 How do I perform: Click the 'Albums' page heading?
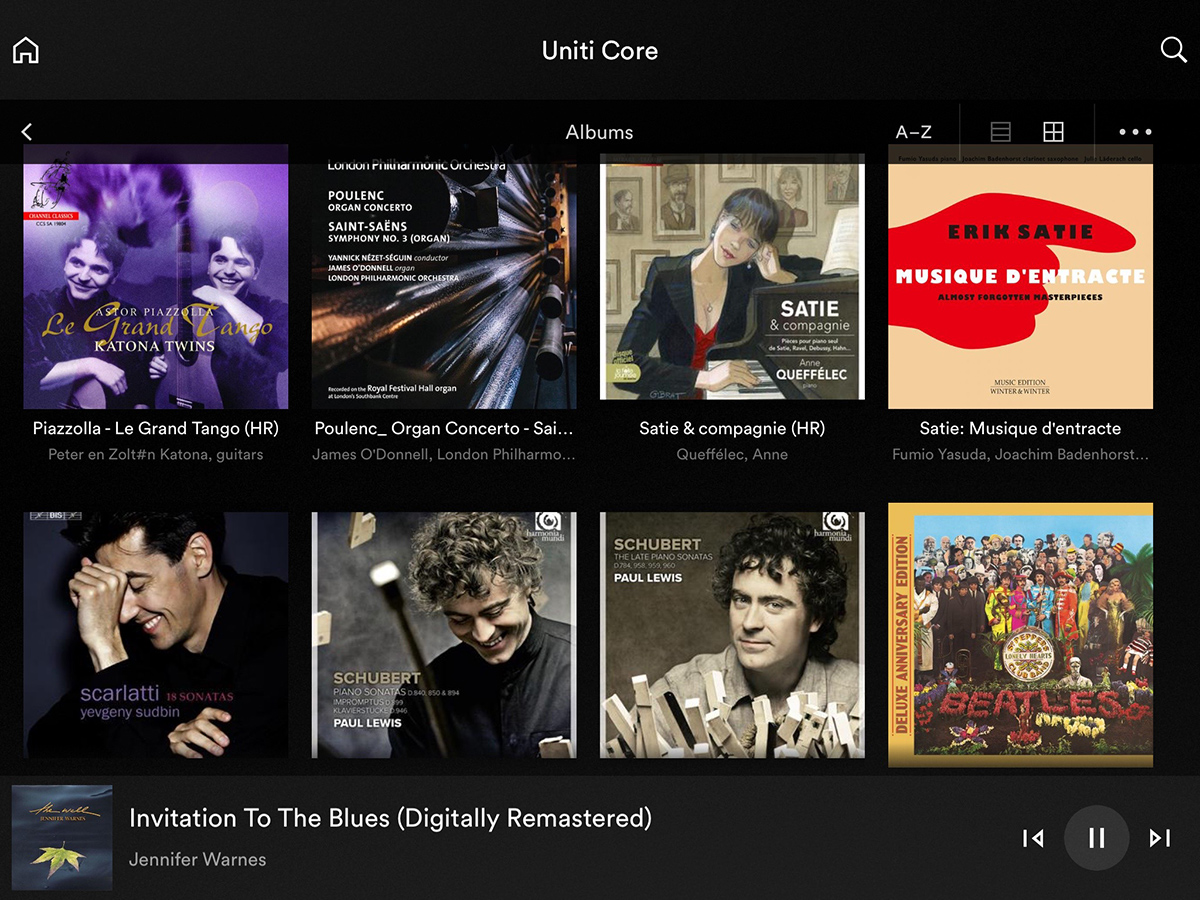(600, 132)
